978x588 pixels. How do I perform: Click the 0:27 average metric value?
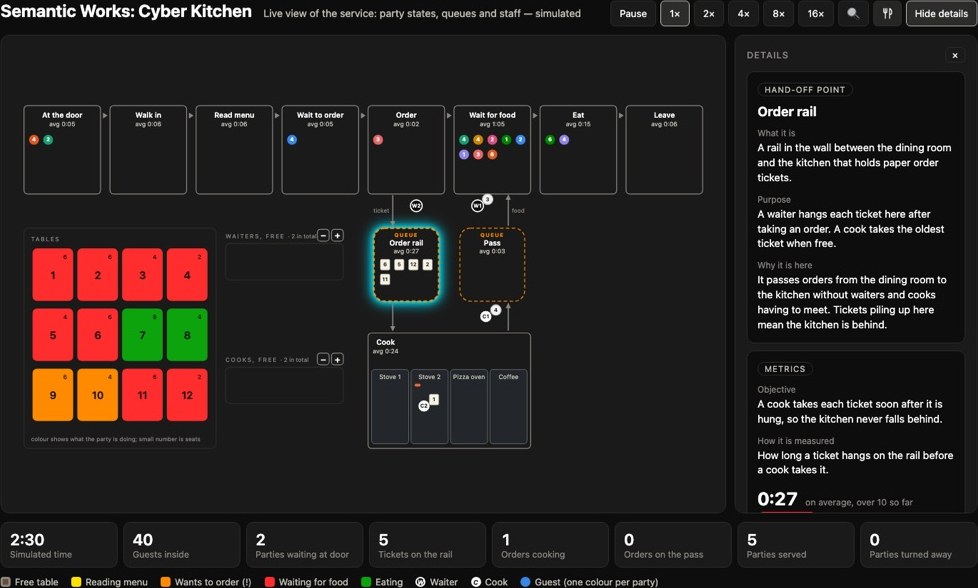[777, 499]
